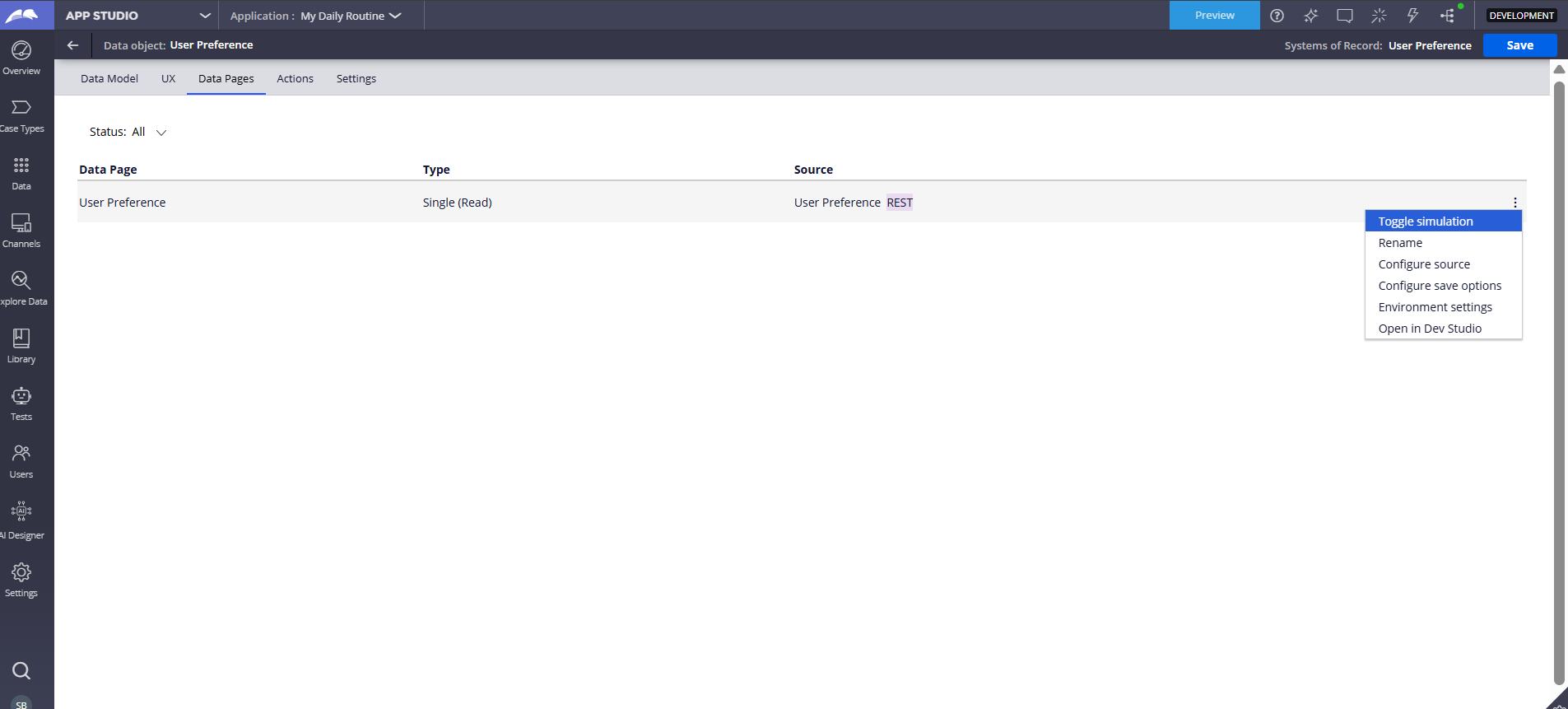
Task: Click the search magnifier icon
Action: 21,670
